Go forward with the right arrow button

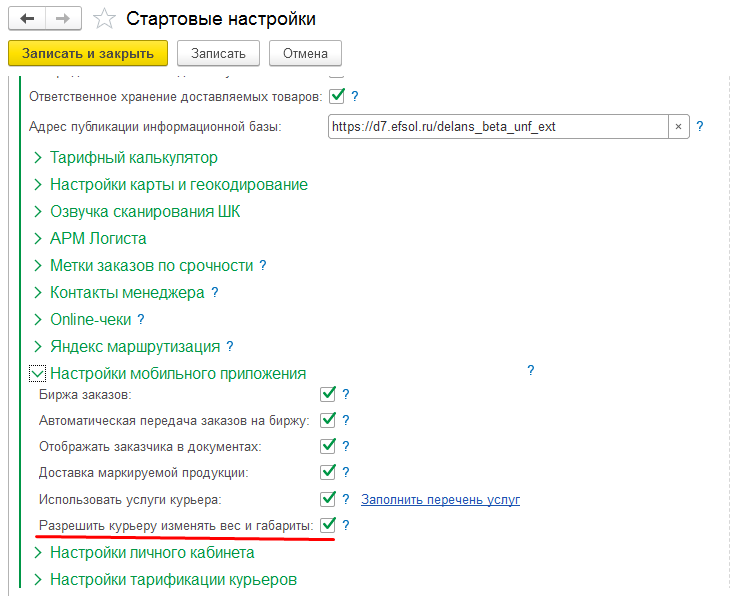click(x=63, y=19)
